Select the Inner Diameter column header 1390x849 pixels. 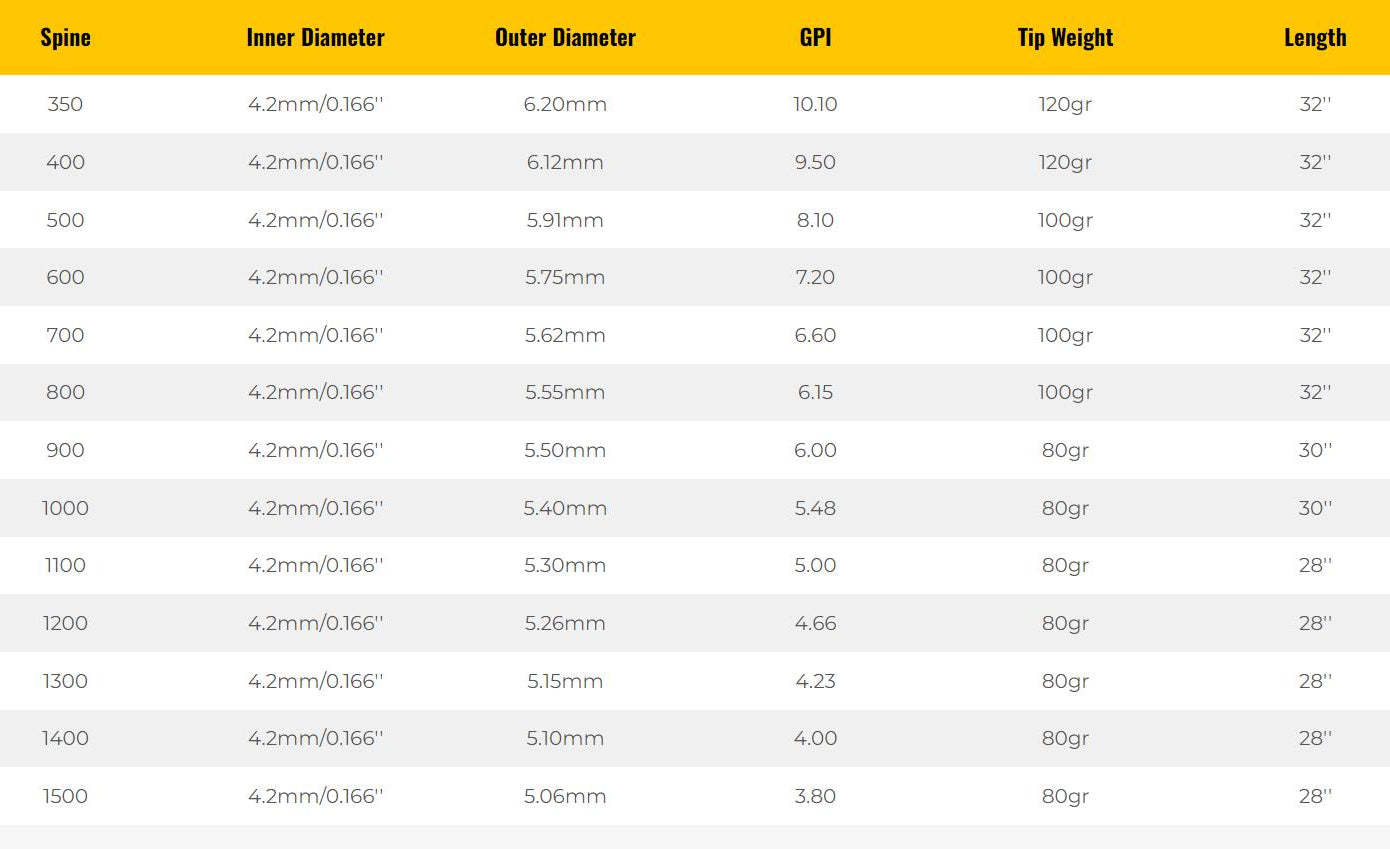pyautogui.click(x=315, y=37)
